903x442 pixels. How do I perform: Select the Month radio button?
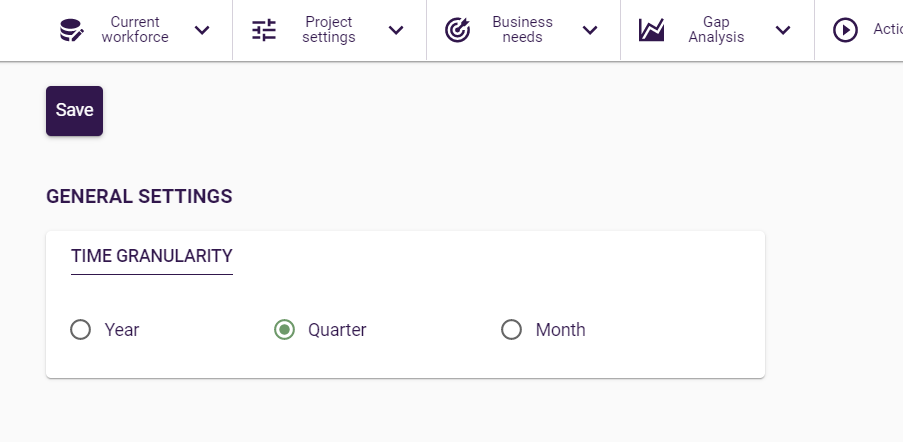(512, 330)
